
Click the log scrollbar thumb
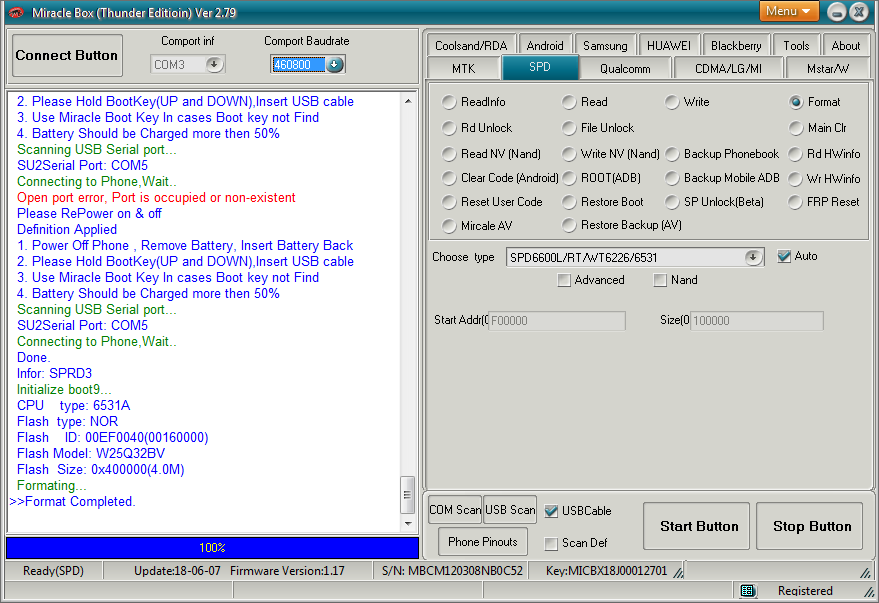(408, 495)
